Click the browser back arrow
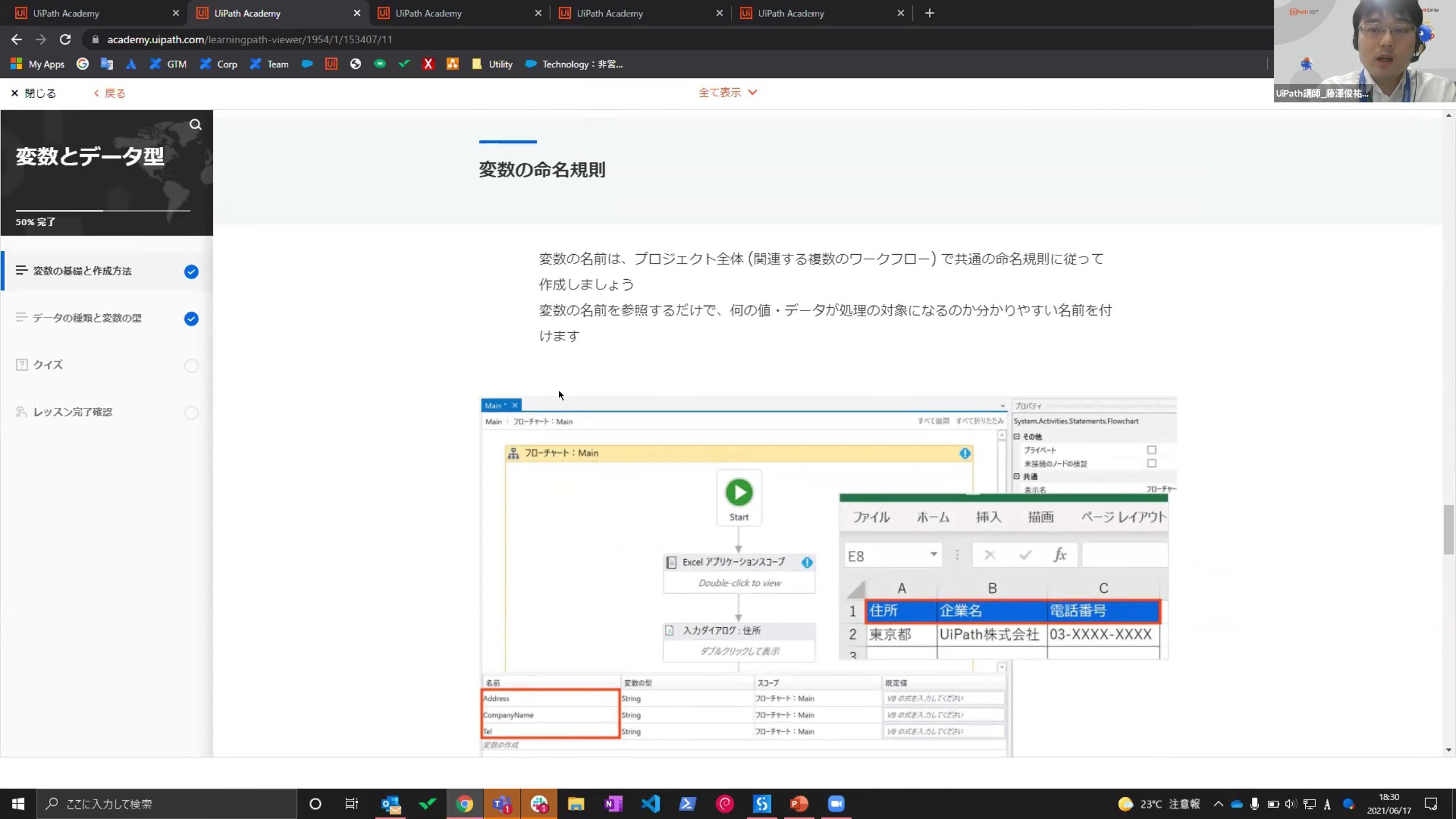 coord(16,39)
